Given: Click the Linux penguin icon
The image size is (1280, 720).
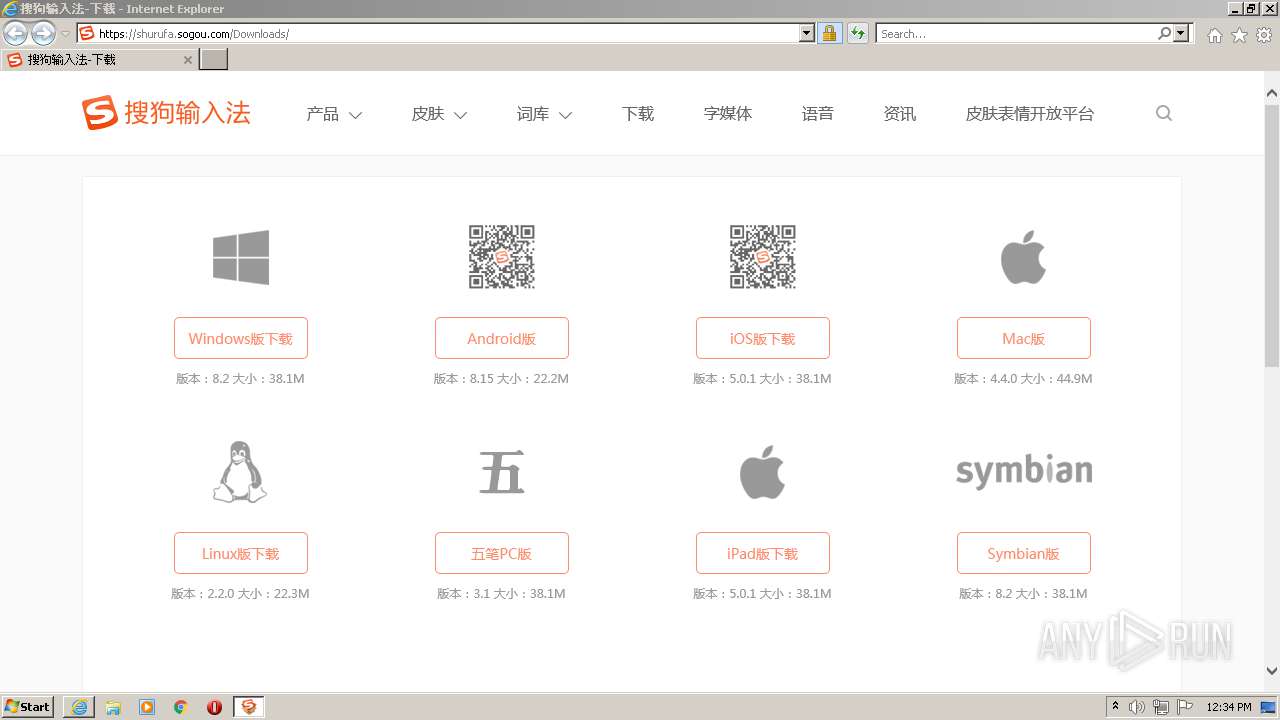Looking at the screenshot, I should pos(241,472).
